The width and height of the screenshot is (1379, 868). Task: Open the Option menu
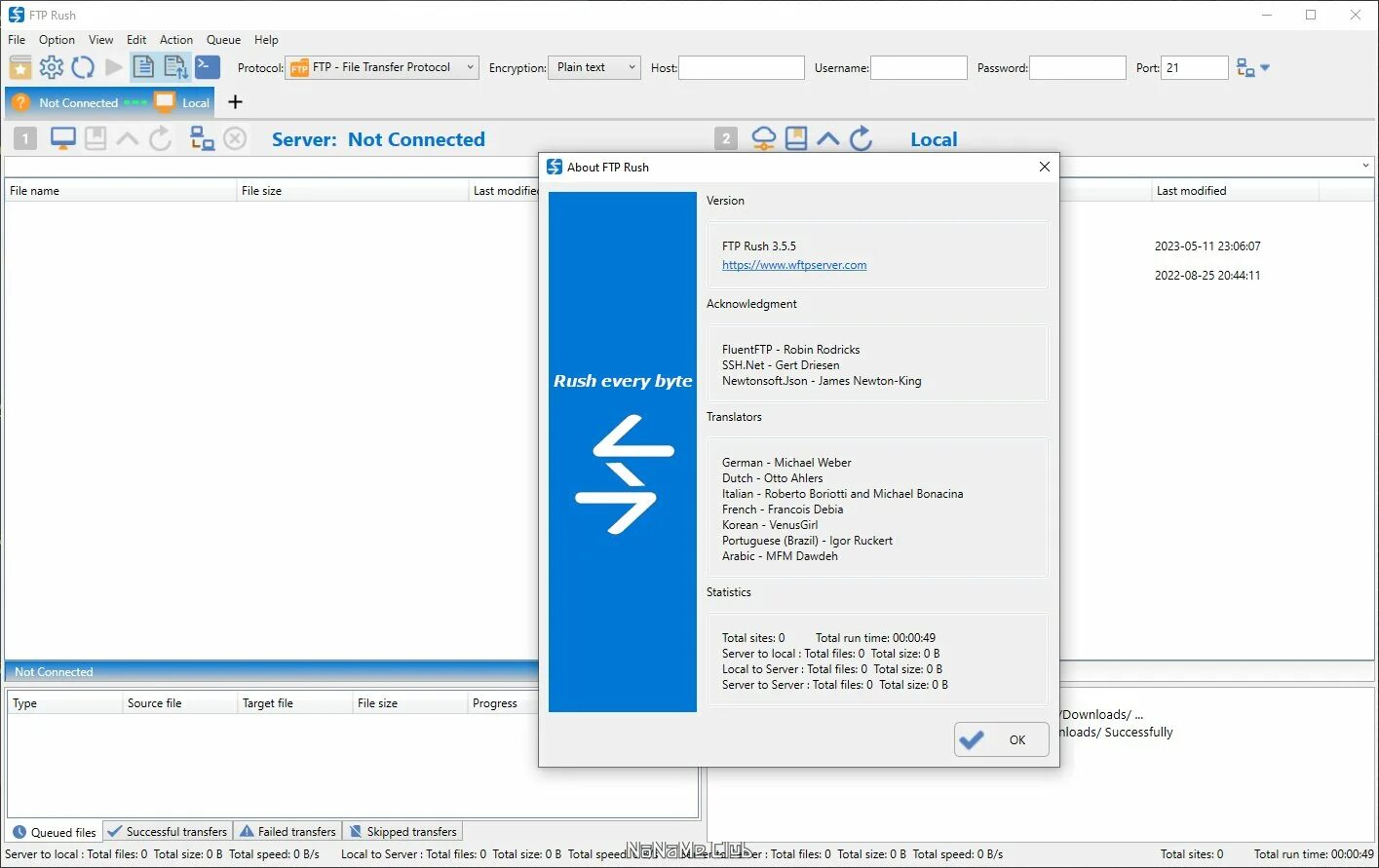57,40
